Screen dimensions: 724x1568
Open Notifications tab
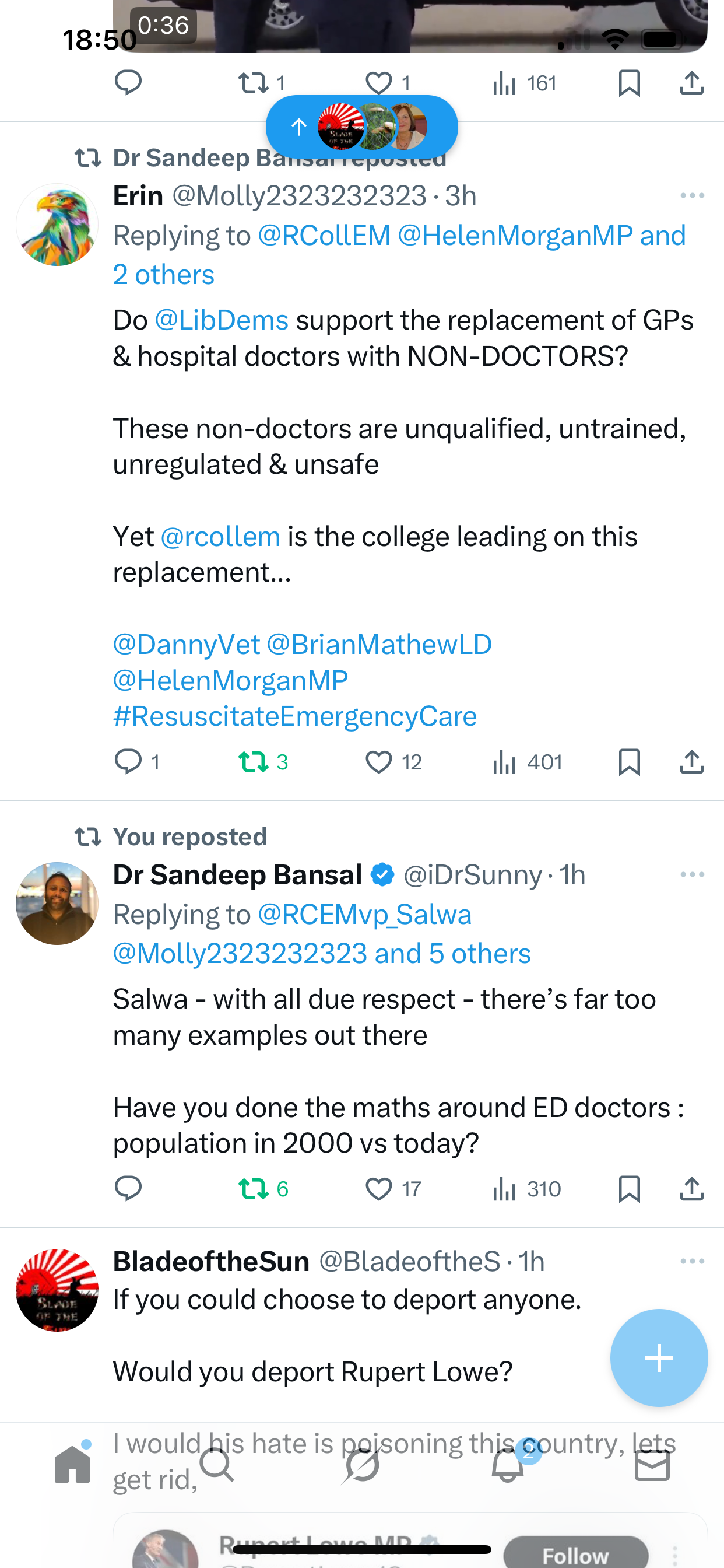tap(507, 1465)
